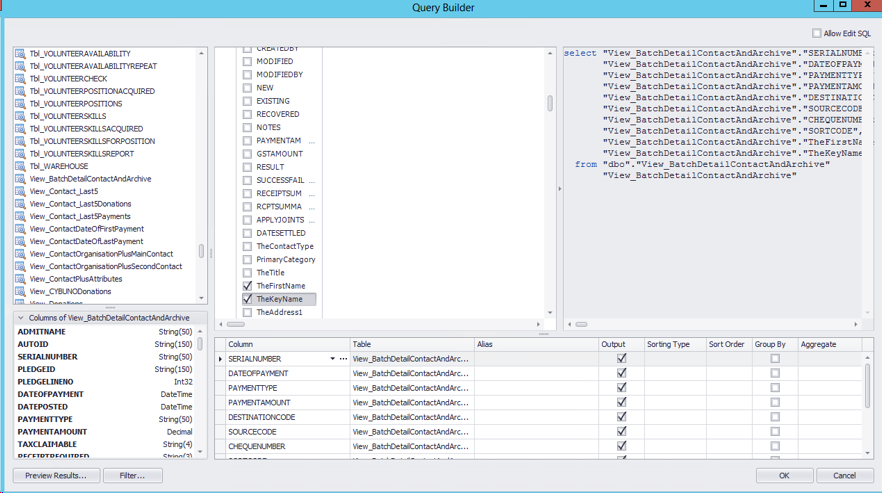
Task: Click the grid scroll-down arrow
Action: [x=867, y=453]
